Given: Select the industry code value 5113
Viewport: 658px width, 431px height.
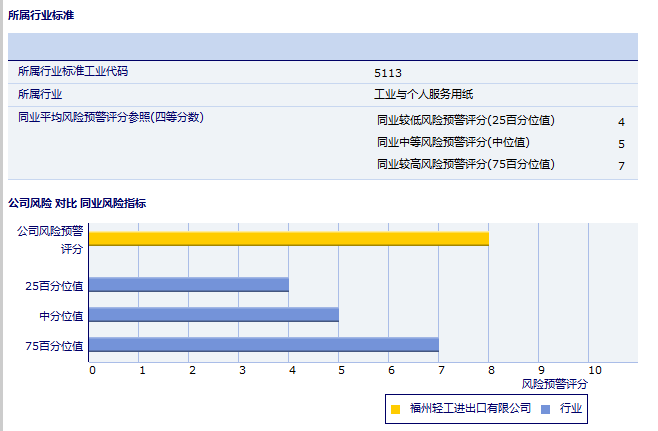Looking at the screenshot, I should pyautogui.click(x=387, y=73).
